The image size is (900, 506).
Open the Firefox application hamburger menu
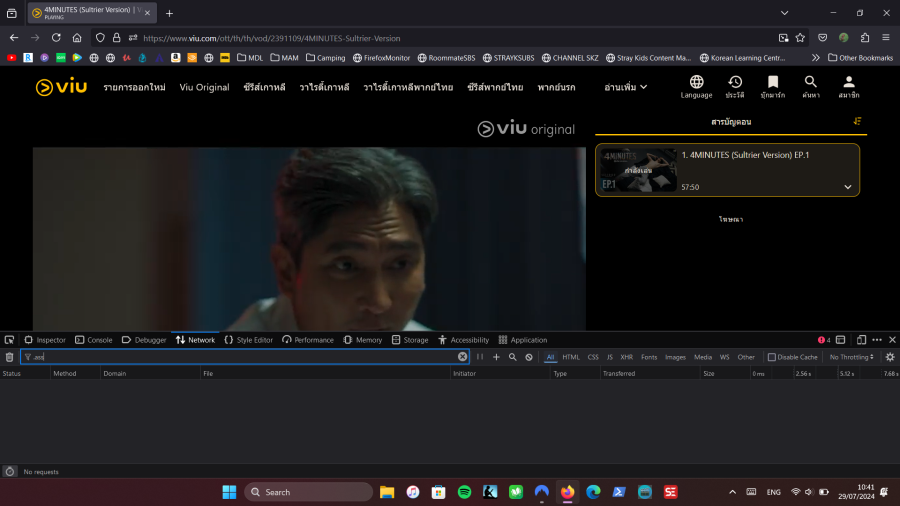pos(886,38)
